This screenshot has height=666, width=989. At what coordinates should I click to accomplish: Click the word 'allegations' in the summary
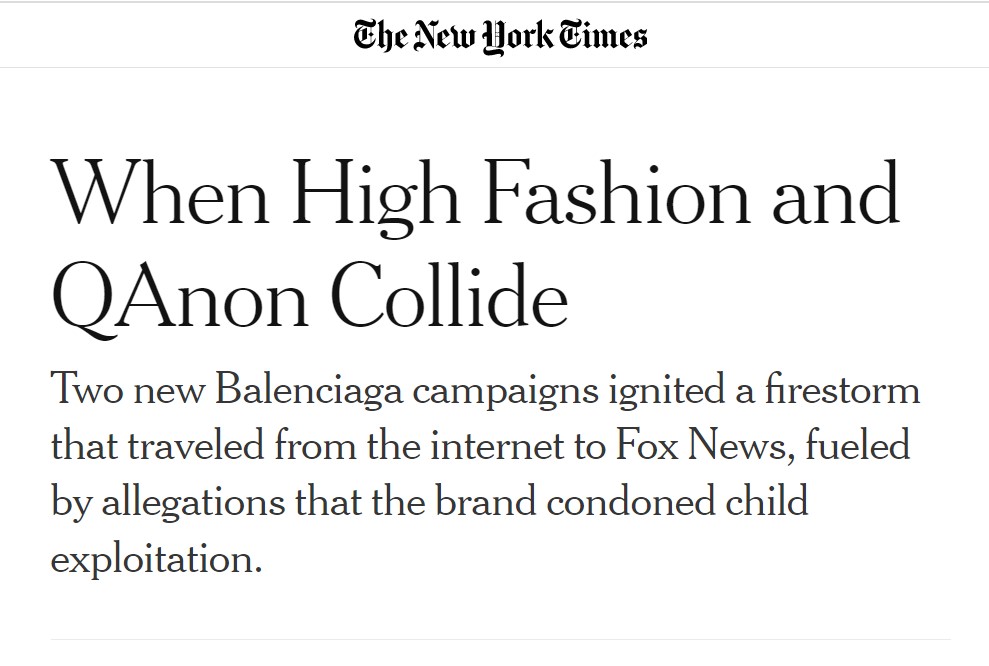point(193,503)
